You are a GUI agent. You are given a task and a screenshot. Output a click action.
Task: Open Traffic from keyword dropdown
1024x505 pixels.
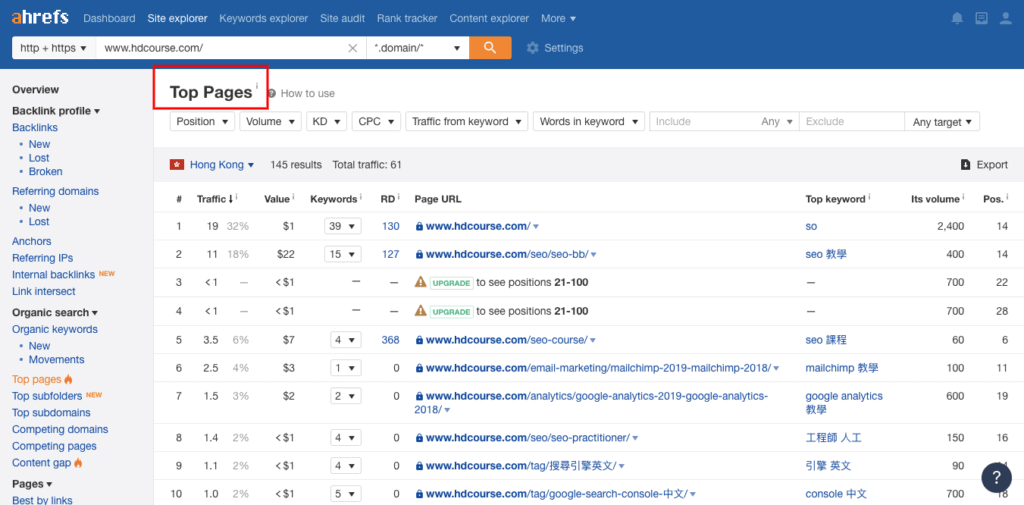click(467, 122)
